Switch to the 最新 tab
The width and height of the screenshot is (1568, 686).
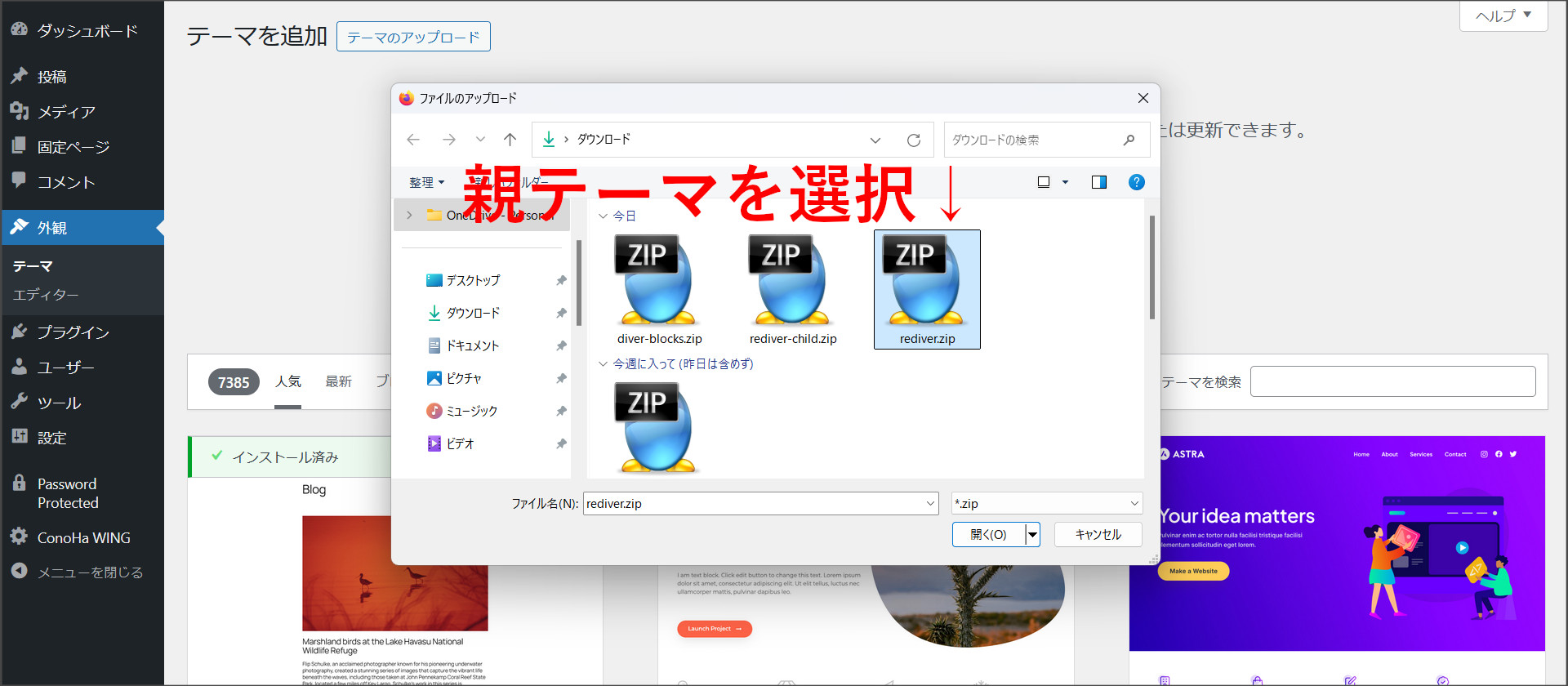click(338, 381)
